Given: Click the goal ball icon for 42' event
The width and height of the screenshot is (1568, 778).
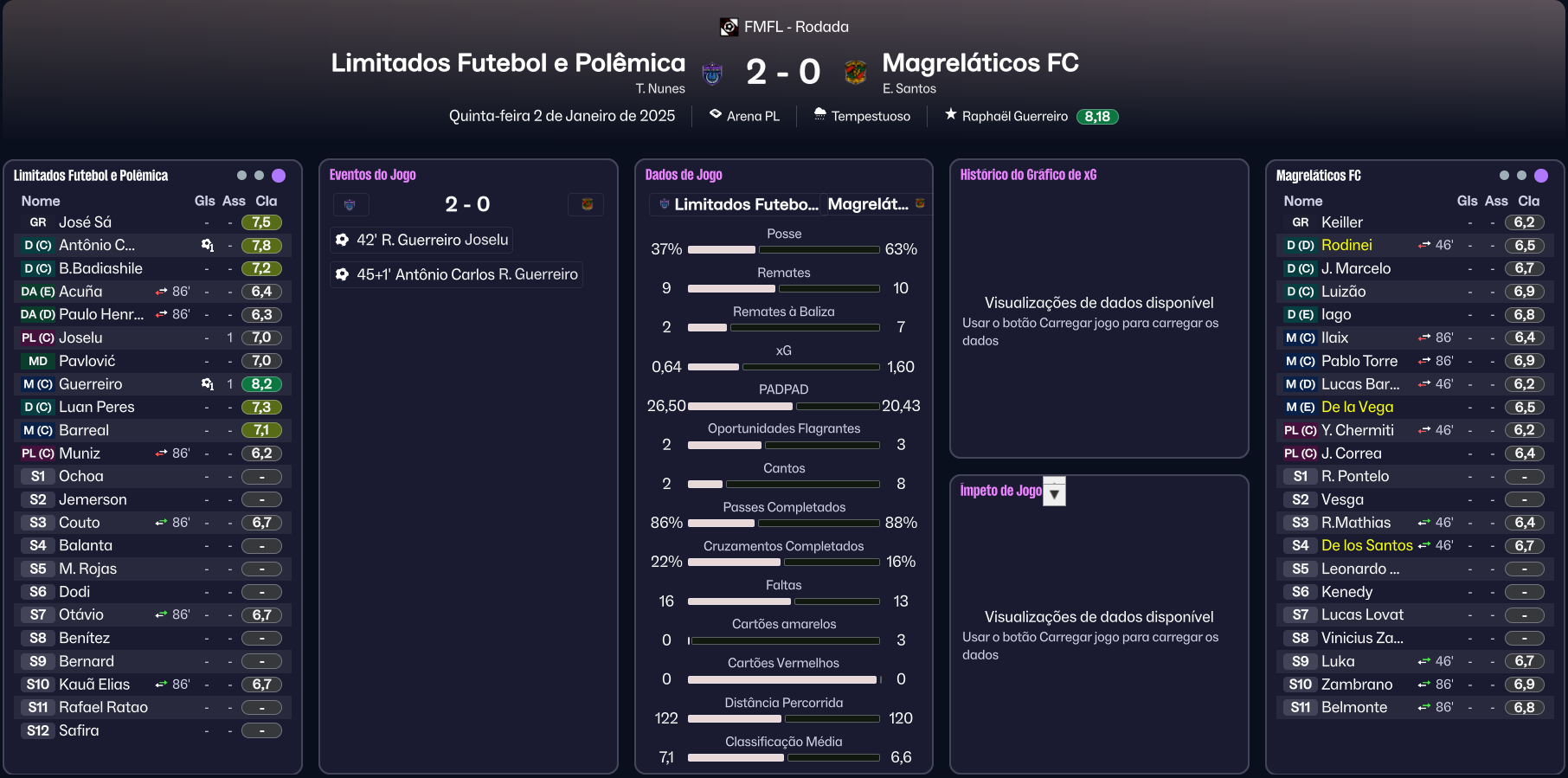Looking at the screenshot, I should pos(342,240).
